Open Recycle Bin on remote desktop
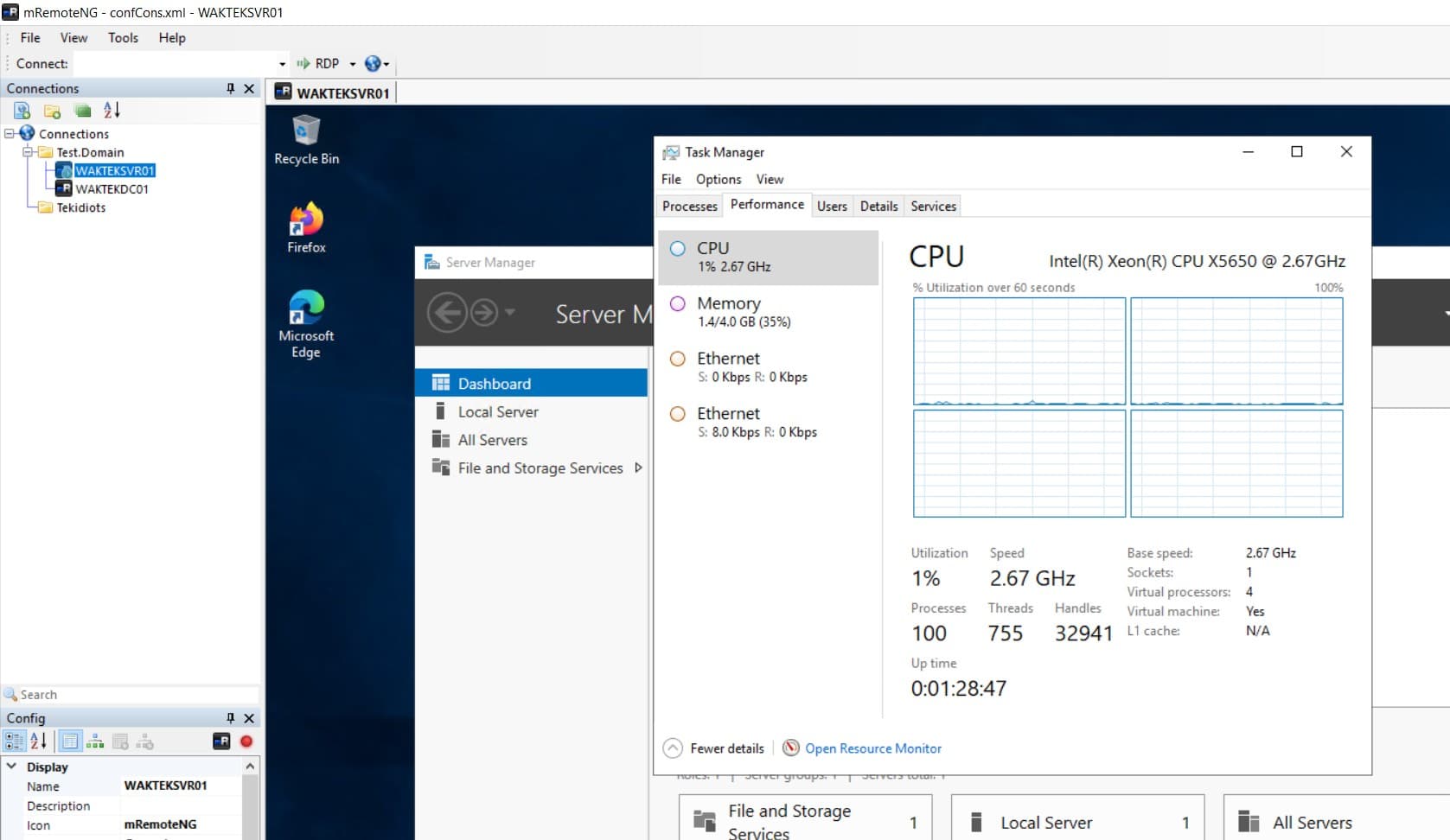Screen dimensions: 1450x840 [x=306, y=140]
